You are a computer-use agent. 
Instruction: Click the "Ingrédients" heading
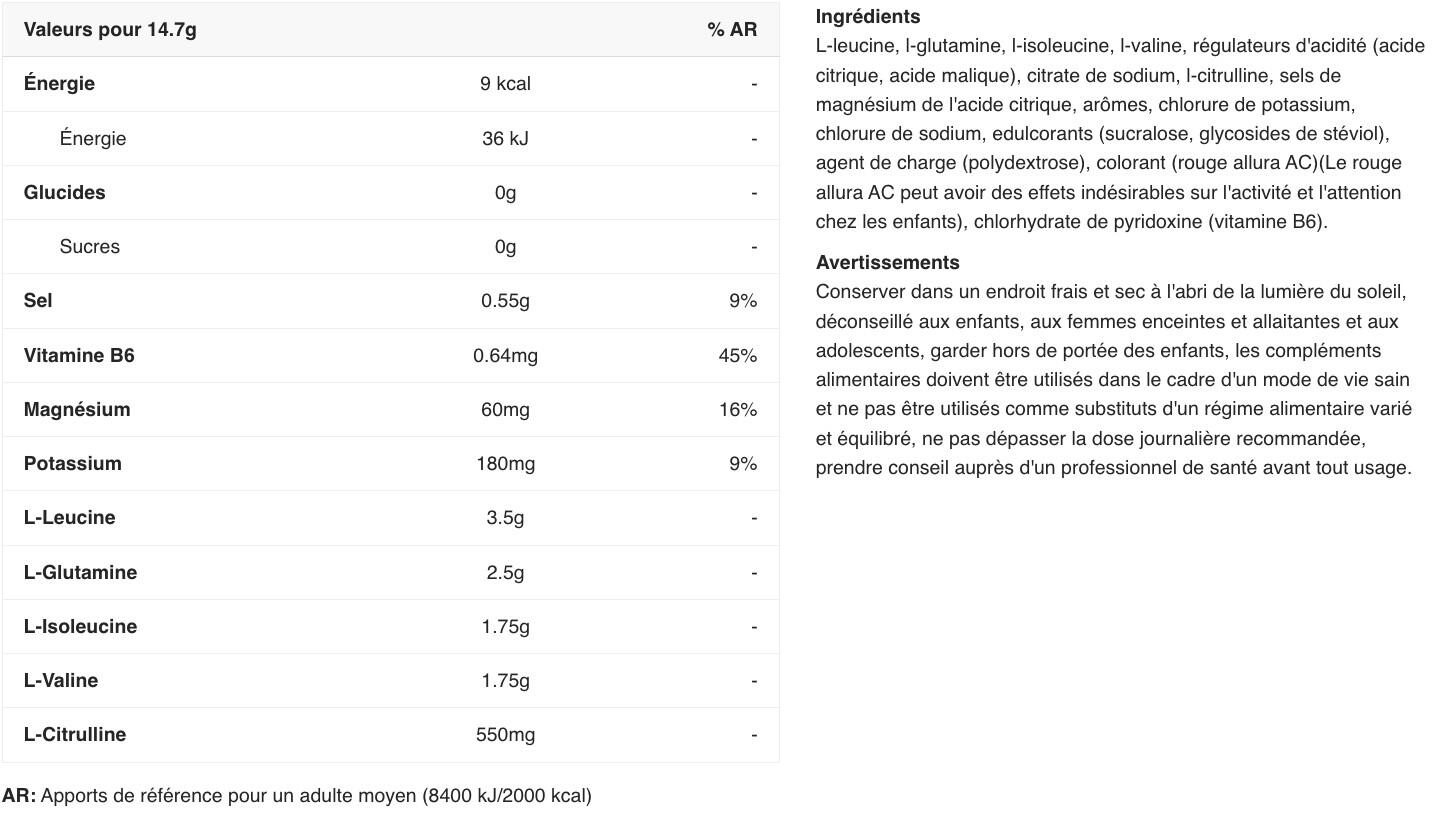[x=868, y=16]
